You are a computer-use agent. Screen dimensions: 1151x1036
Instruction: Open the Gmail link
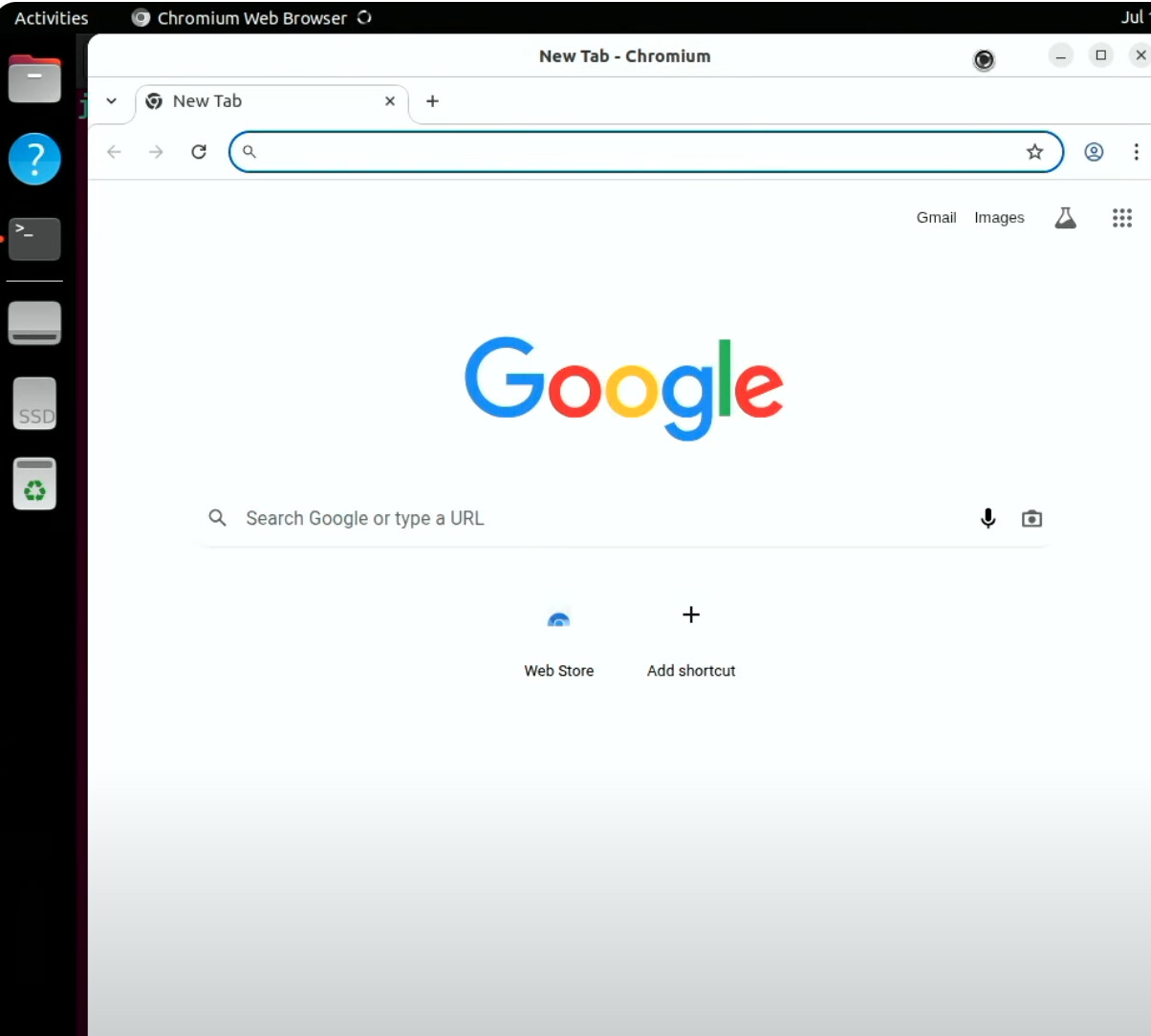click(936, 218)
